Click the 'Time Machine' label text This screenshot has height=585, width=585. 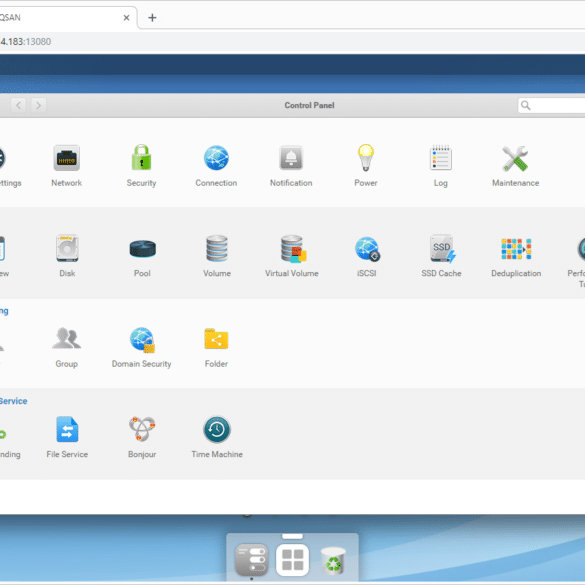coord(217,454)
